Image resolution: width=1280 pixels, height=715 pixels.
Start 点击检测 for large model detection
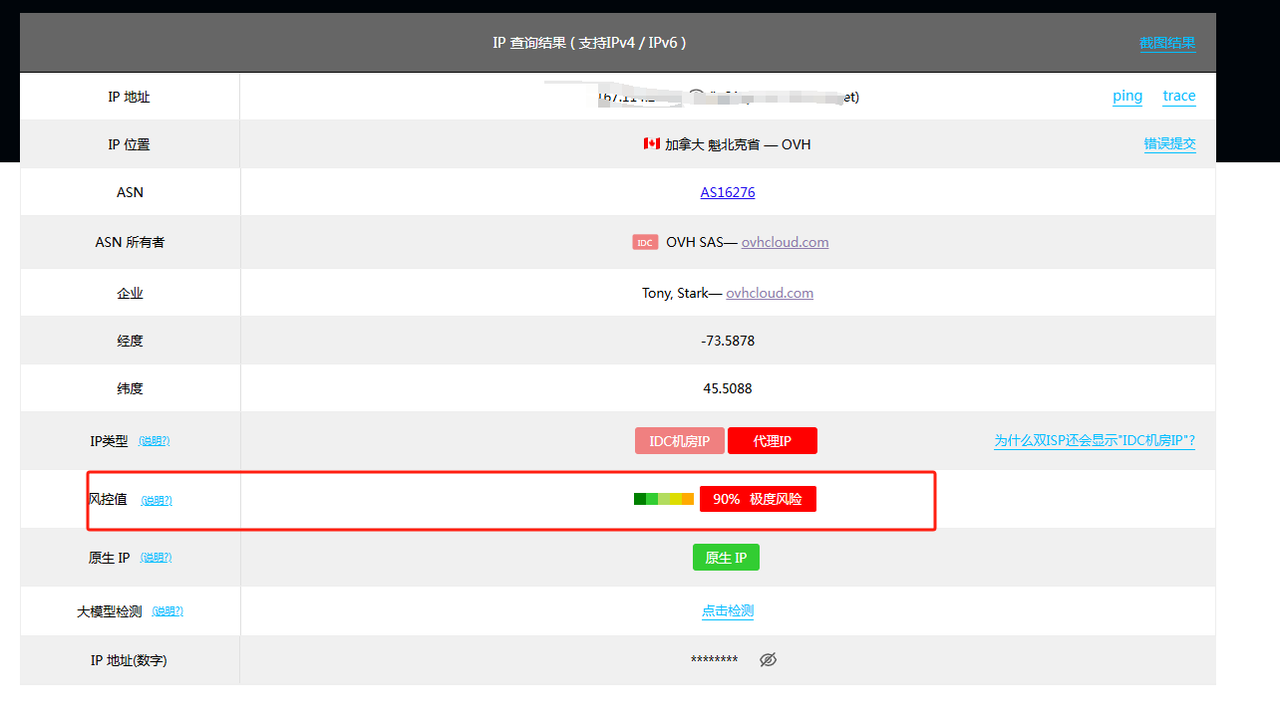(x=727, y=611)
